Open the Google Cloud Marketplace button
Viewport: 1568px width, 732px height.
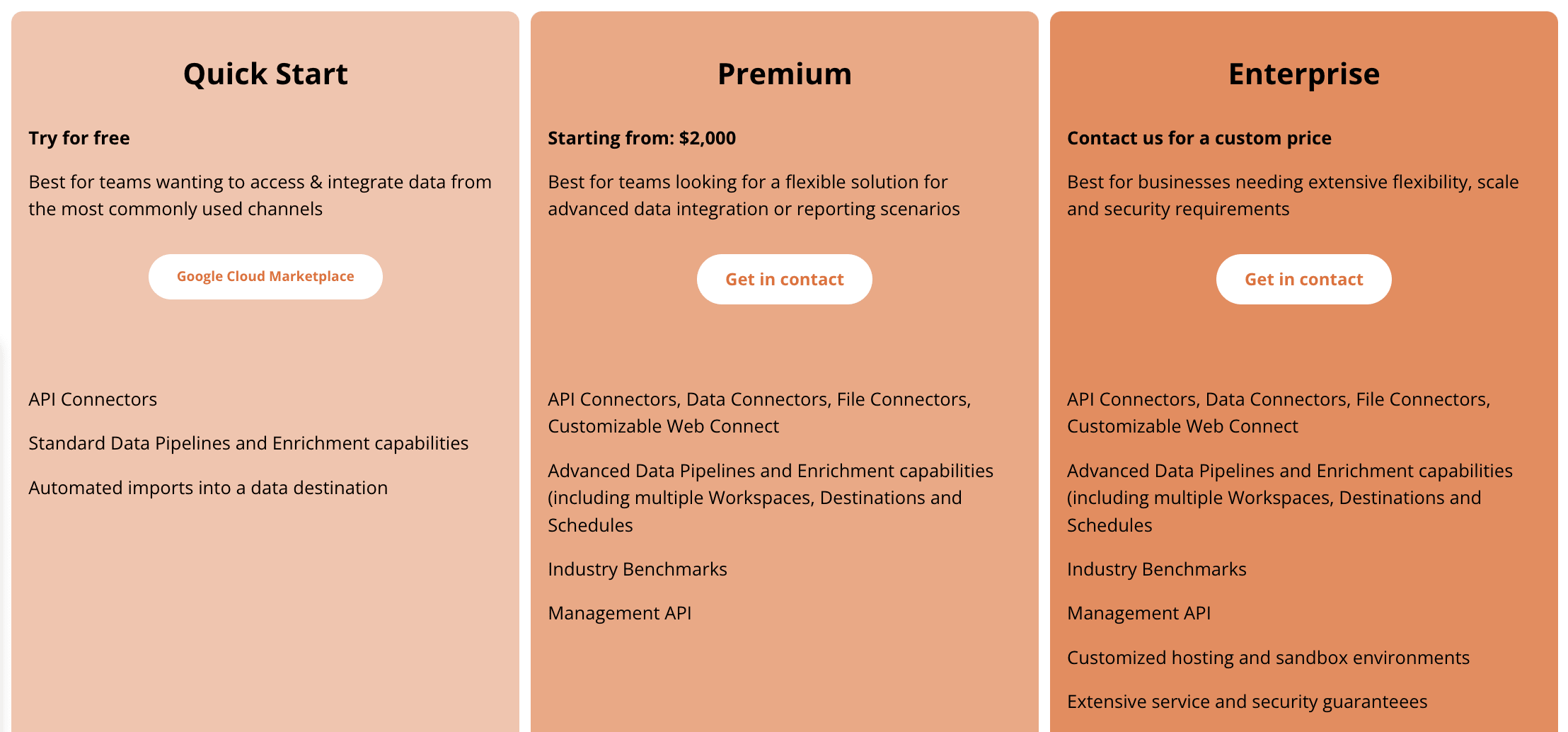pyautogui.click(x=265, y=277)
